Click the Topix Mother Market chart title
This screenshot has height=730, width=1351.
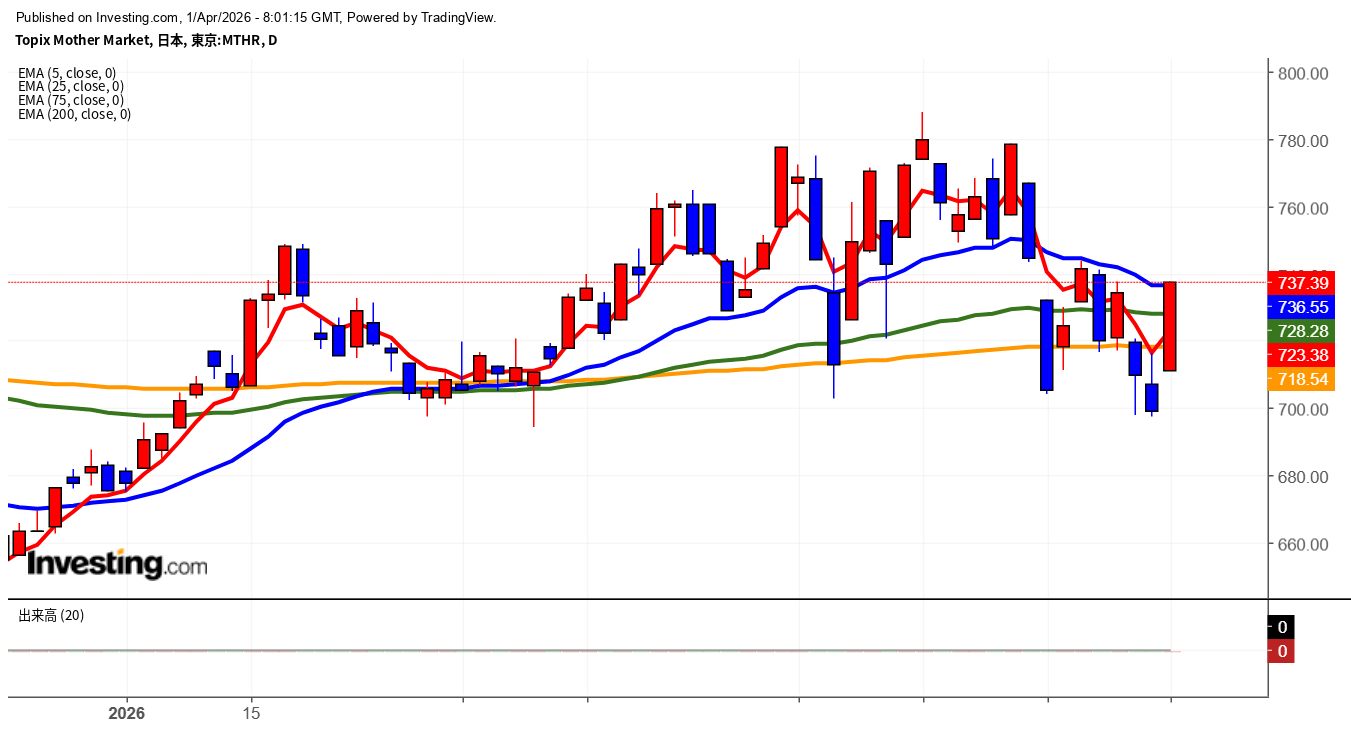pyautogui.click(x=146, y=41)
